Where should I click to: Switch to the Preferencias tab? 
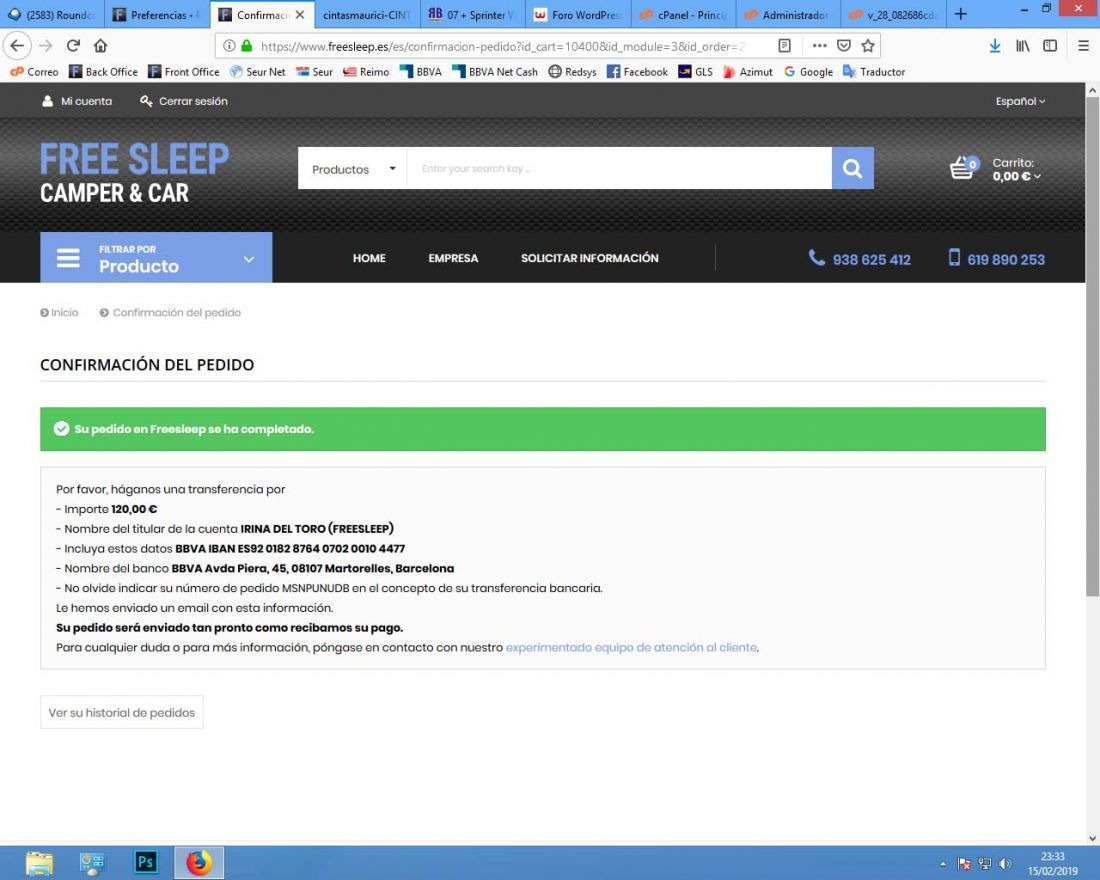157,15
